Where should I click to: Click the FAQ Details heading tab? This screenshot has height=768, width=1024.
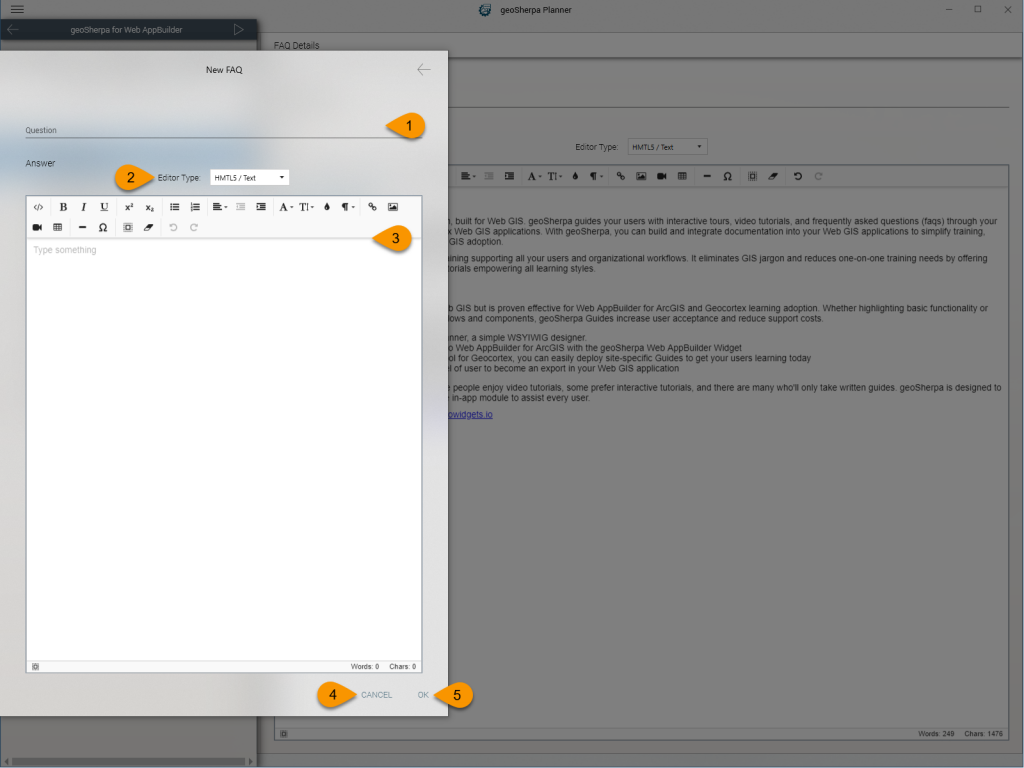tap(296, 45)
